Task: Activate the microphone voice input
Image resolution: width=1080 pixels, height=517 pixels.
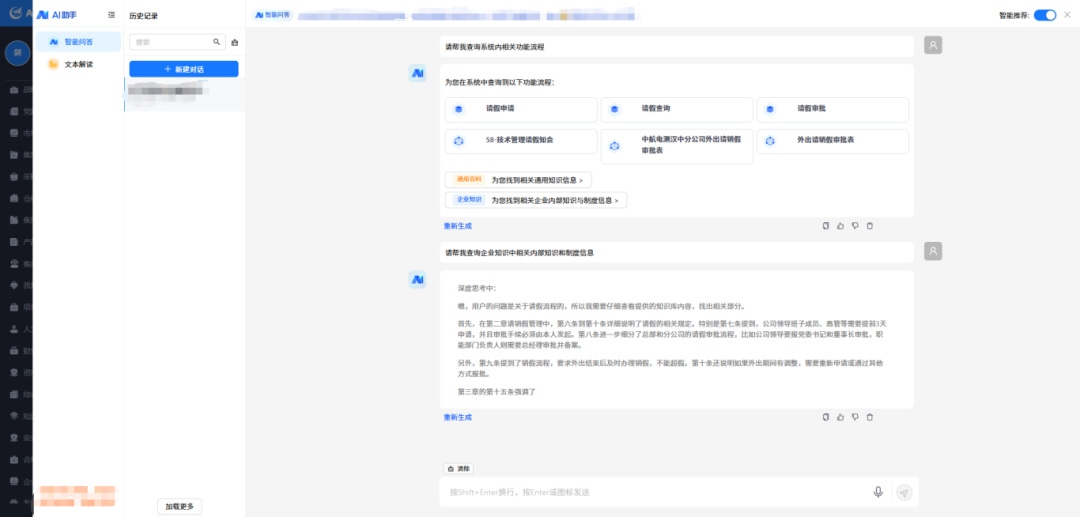Action: coord(878,492)
